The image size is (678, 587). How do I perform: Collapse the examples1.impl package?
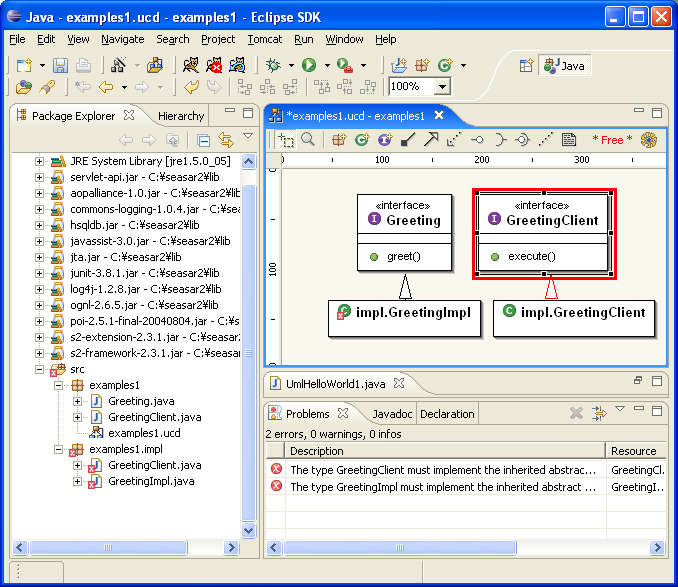coord(59,449)
